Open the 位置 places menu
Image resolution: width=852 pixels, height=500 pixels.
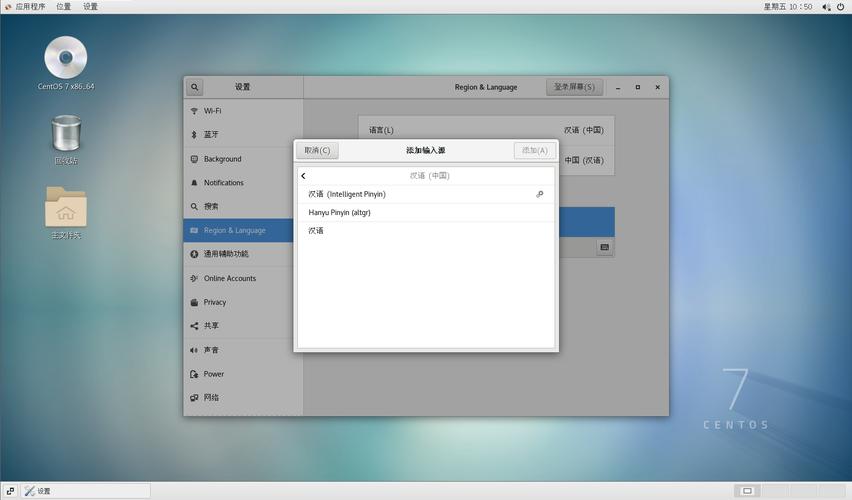coord(64,7)
